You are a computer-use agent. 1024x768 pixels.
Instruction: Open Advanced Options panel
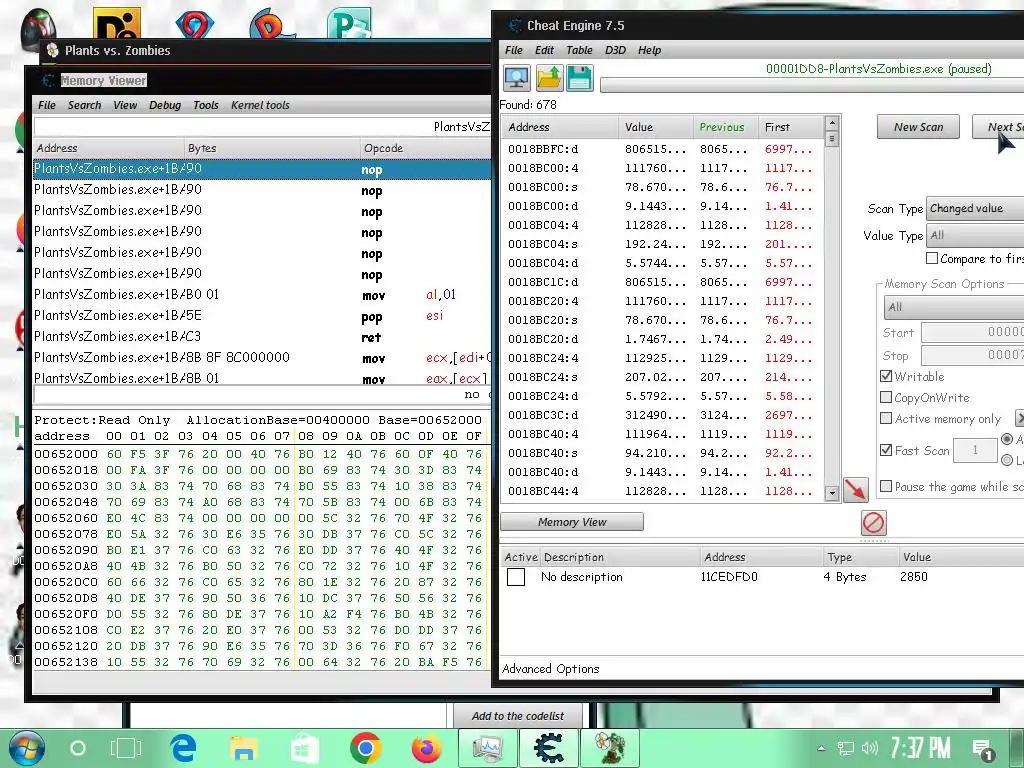click(x=551, y=669)
